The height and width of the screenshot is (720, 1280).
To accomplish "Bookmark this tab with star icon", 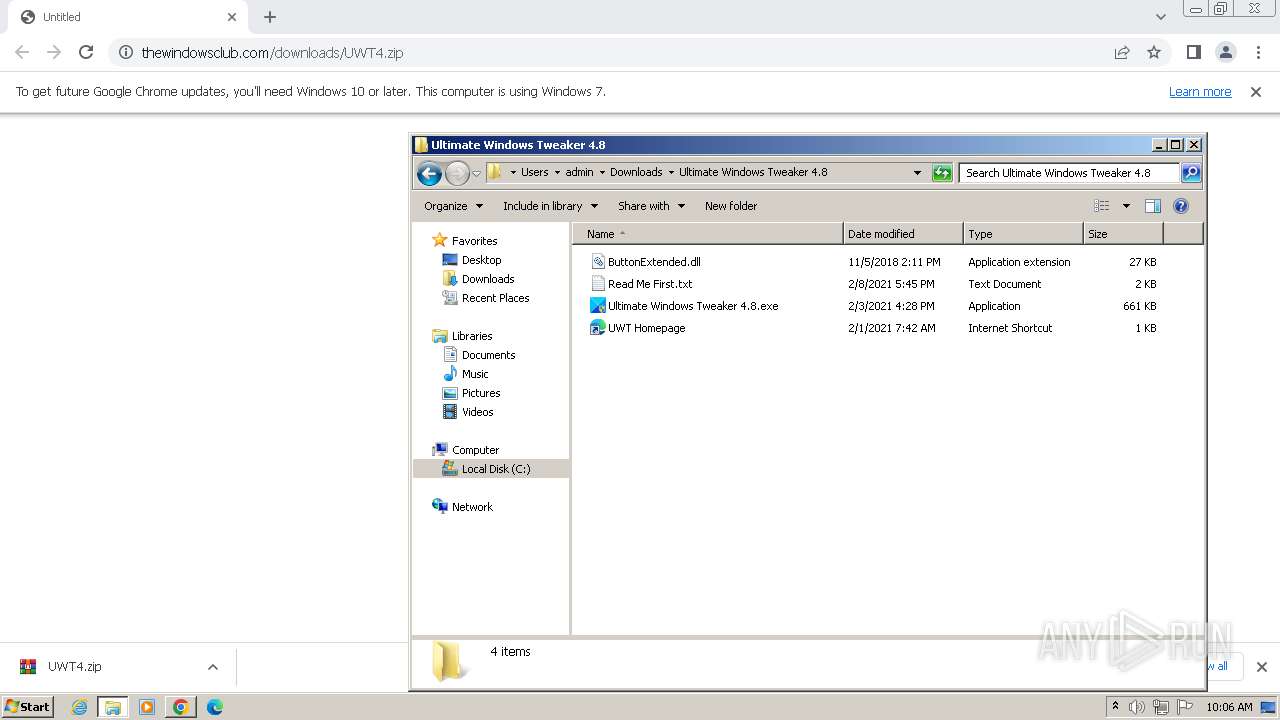I will pos(1154,52).
